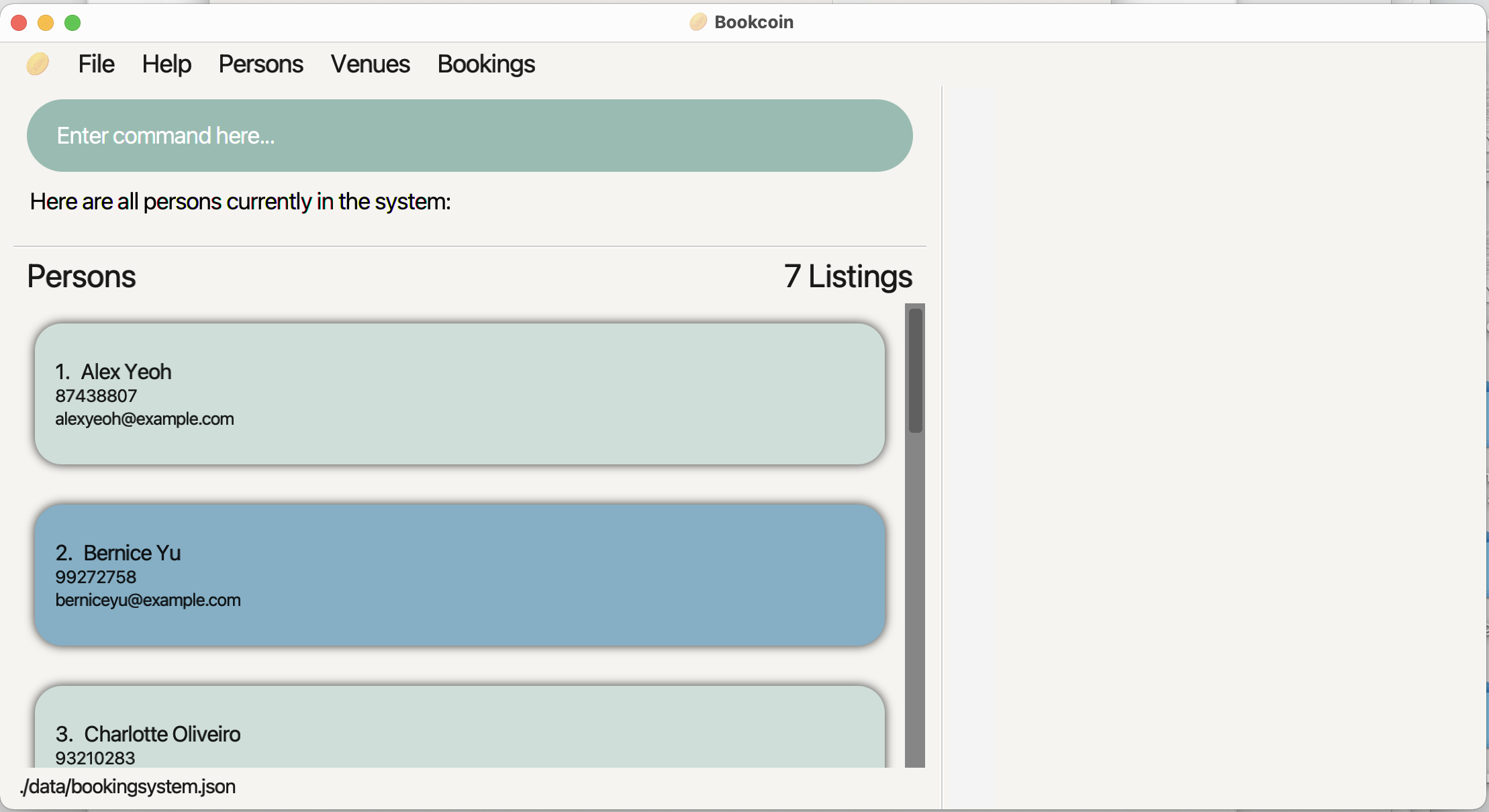Click the yellow minimize window button
1489x812 pixels.
46,23
